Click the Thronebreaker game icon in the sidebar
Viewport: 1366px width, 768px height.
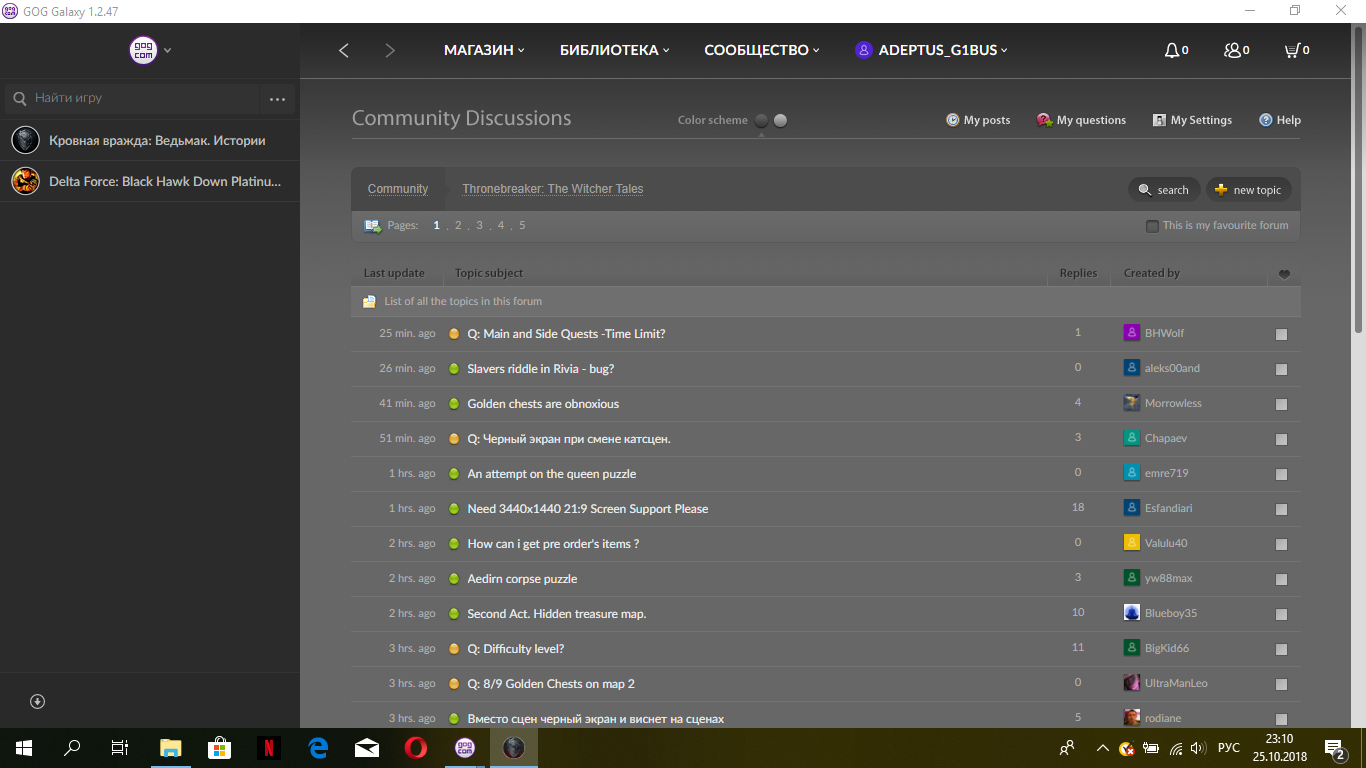[x=25, y=140]
